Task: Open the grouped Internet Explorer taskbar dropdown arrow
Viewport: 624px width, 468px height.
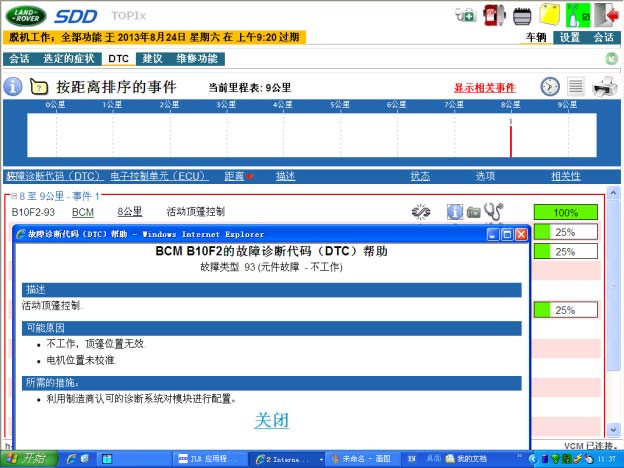Action: pyautogui.click(x=321, y=459)
